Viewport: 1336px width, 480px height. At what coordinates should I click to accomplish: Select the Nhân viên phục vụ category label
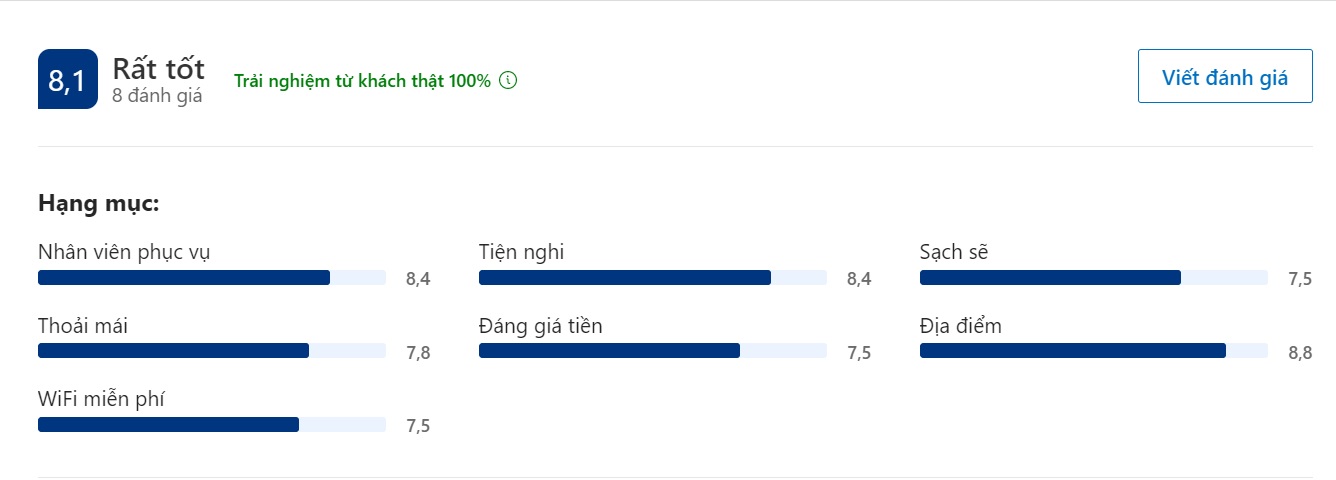coord(124,252)
